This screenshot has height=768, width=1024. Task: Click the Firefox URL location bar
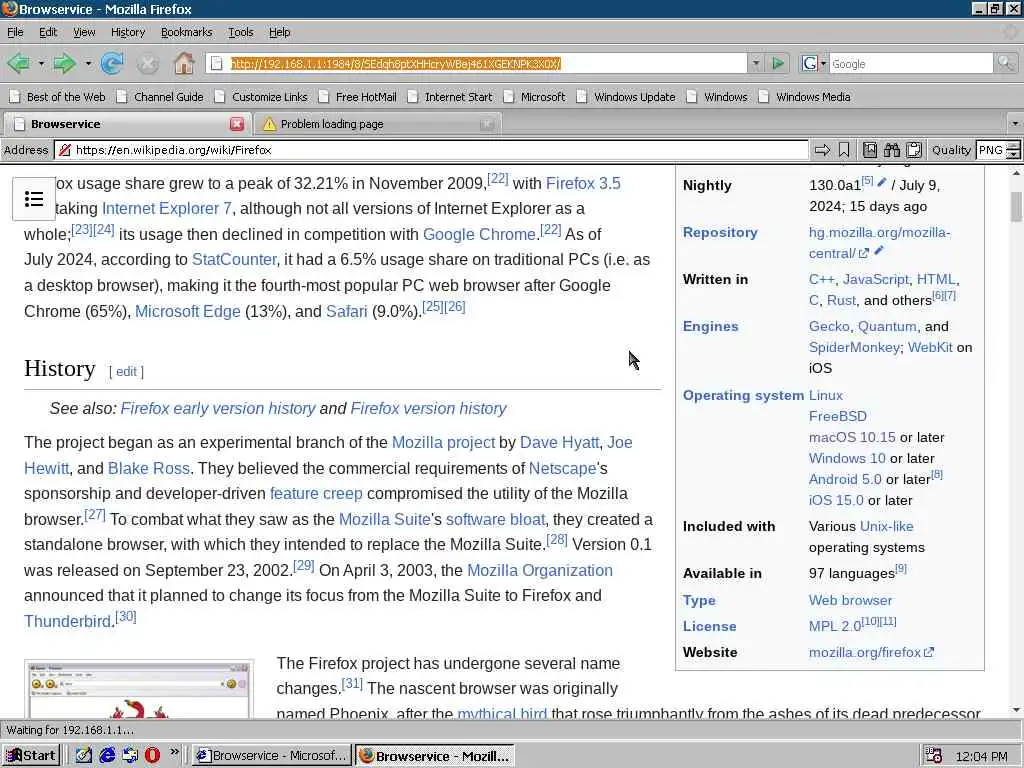pyautogui.click(x=475, y=63)
